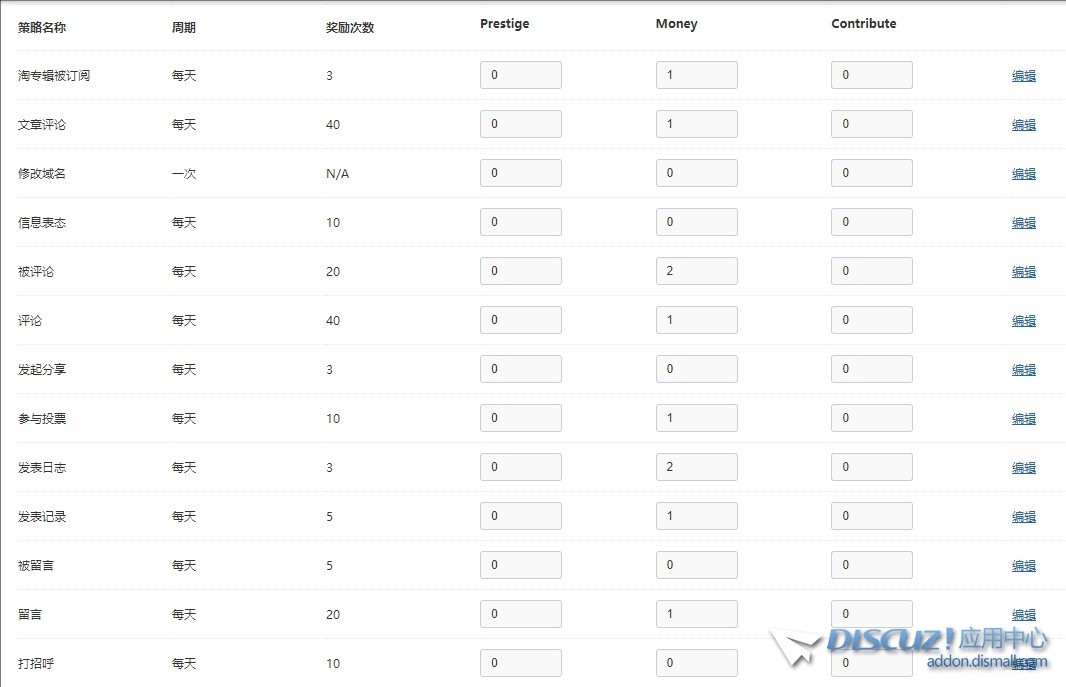Click 编辑 for the 发起分享 policy
The height and width of the screenshot is (687, 1066).
coord(1023,370)
